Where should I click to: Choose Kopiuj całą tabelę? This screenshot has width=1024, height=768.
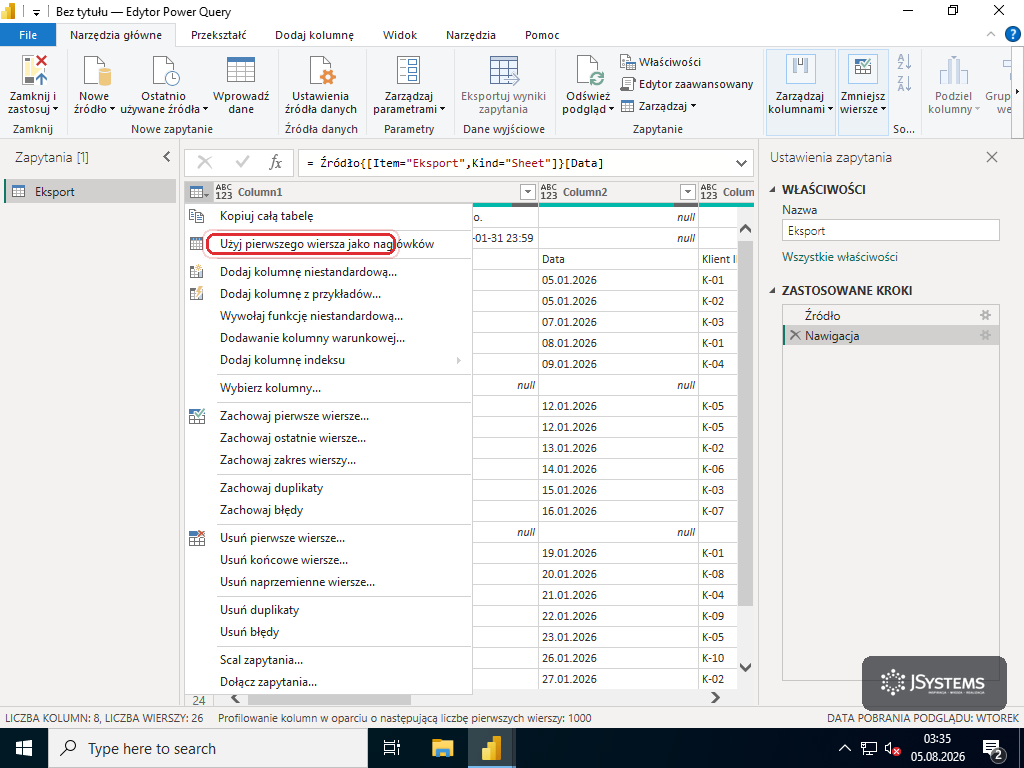(328, 216)
